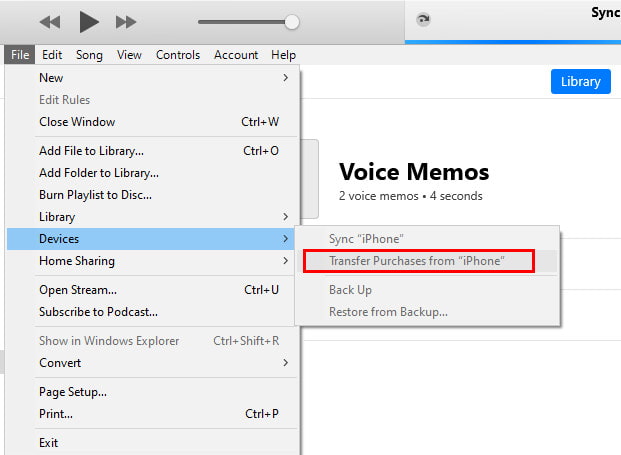621x455 pixels.
Task: Open the Account menu
Action: tap(236, 55)
